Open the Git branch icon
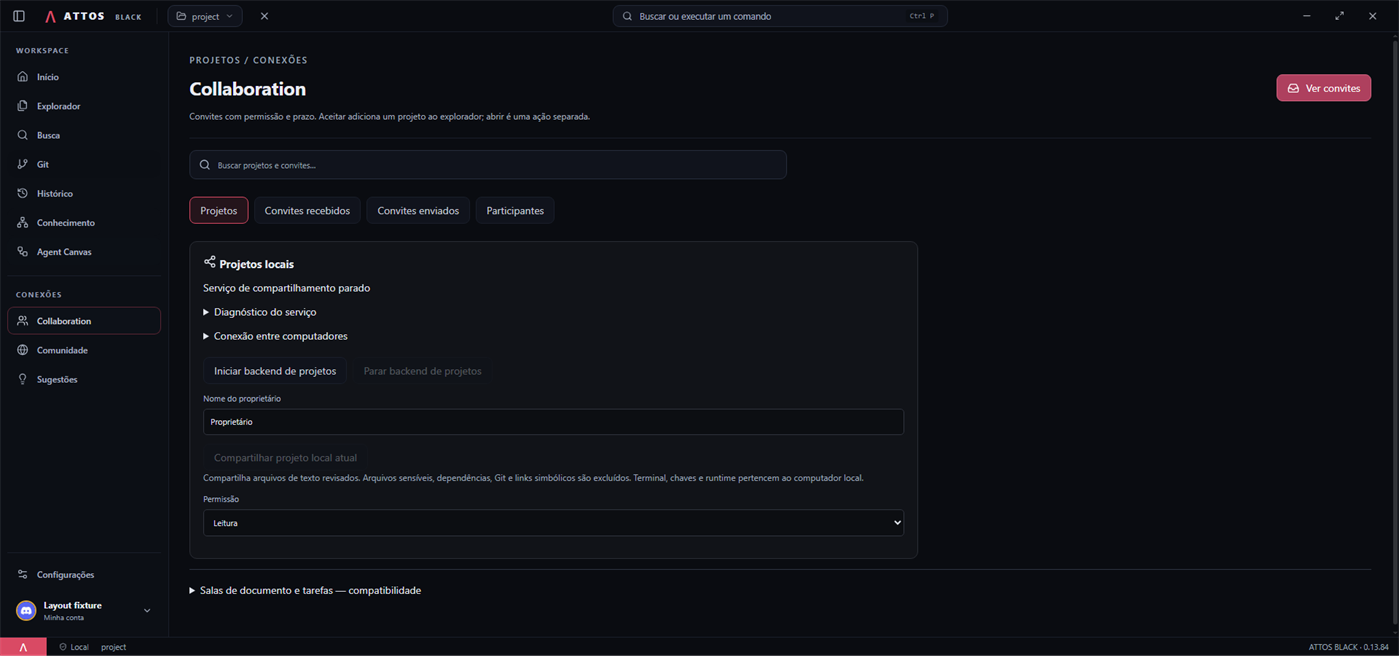Screen dimensions: 1399x656 (x=23, y=164)
